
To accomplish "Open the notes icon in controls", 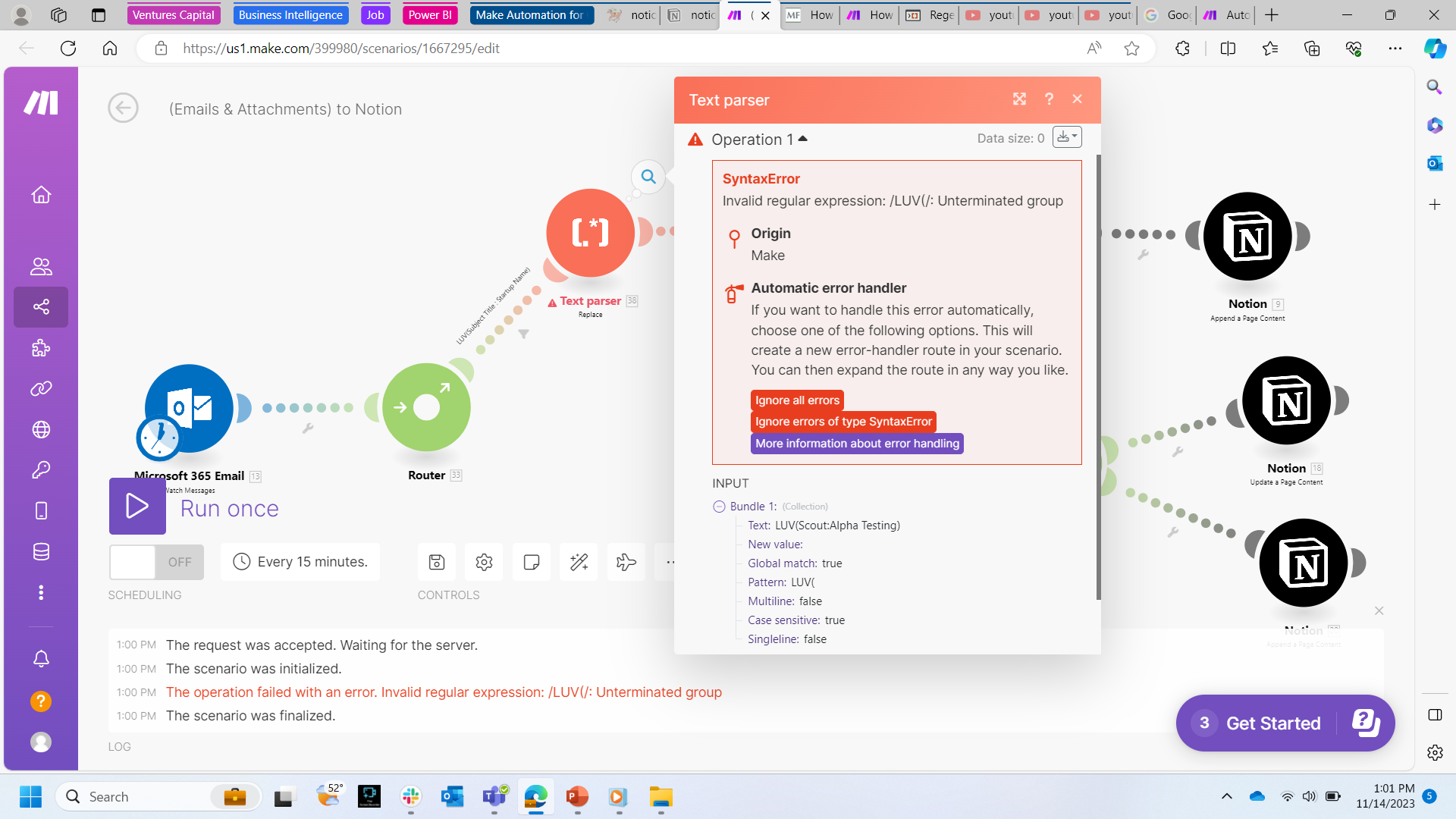I will [x=532, y=562].
